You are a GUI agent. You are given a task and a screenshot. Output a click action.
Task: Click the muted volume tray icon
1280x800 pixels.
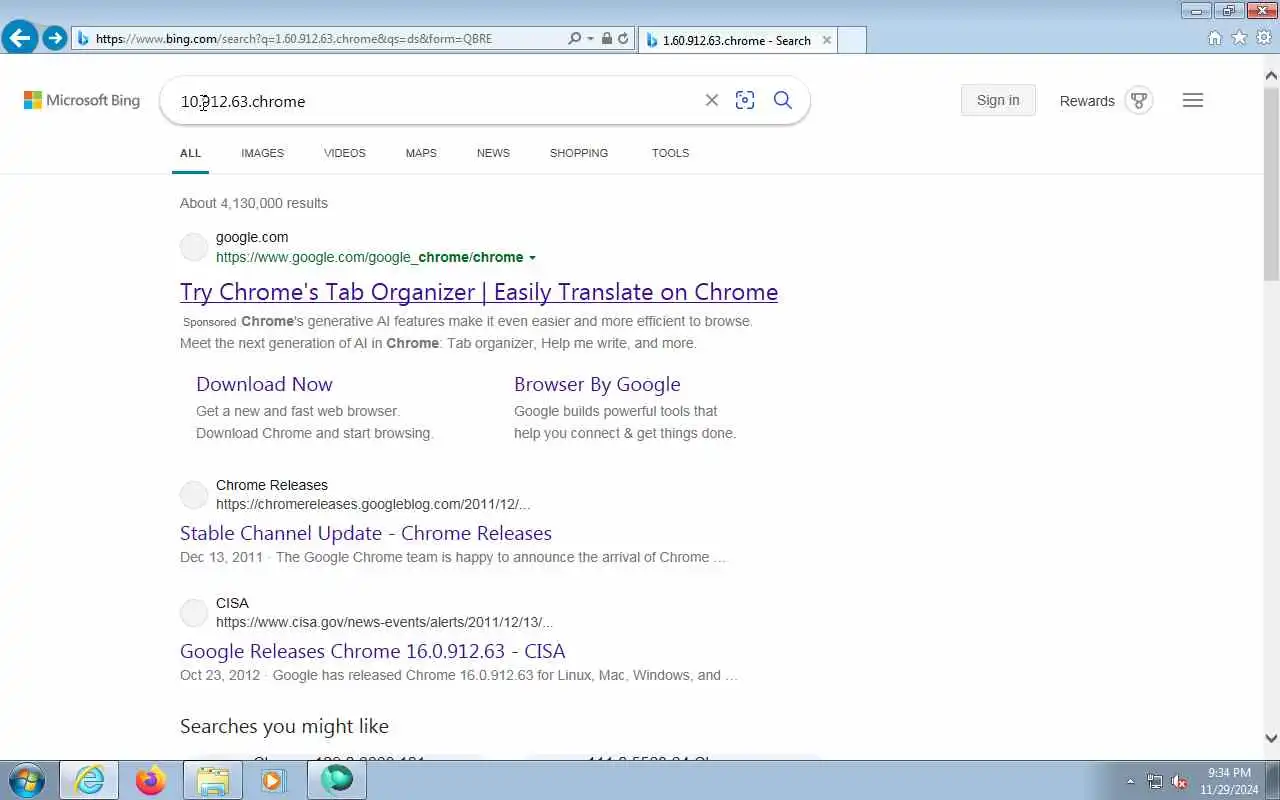tap(1179, 782)
